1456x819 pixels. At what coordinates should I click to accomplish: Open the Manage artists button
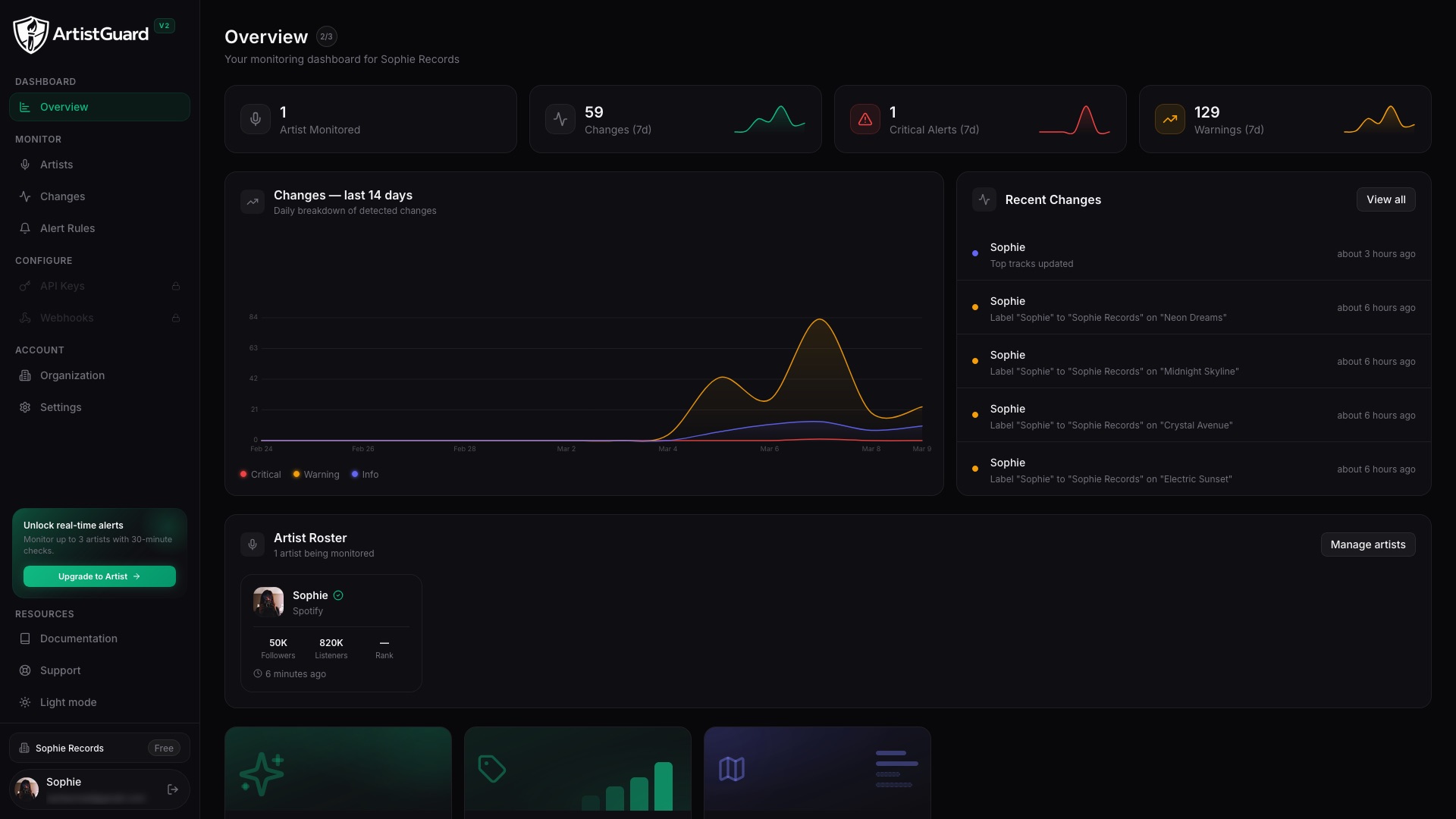pos(1367,544)
